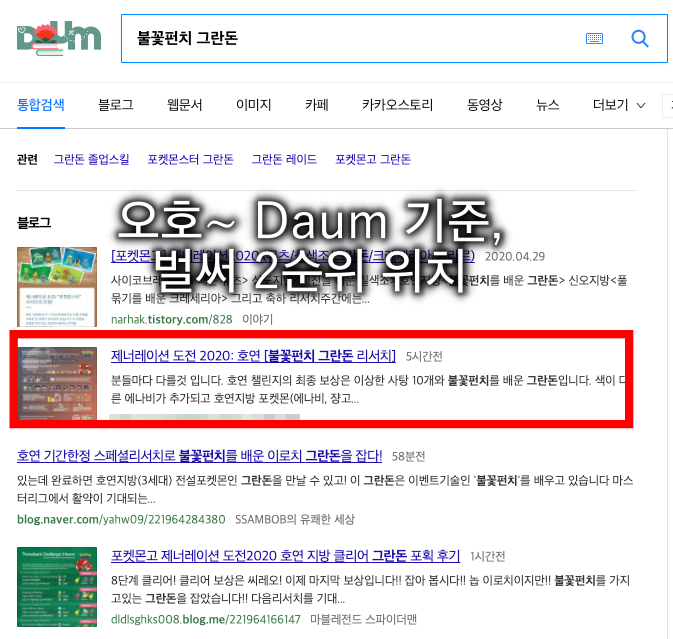The width and height of the screenshot is (673, 639).
Task: Click related search 그란돈 레이드
Action: tap(284, 159)
